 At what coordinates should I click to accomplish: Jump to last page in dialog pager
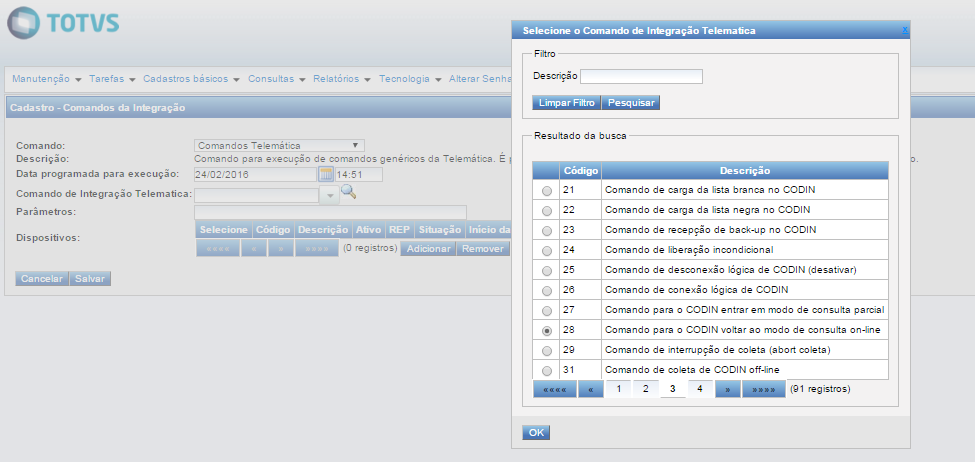[764, 389]
